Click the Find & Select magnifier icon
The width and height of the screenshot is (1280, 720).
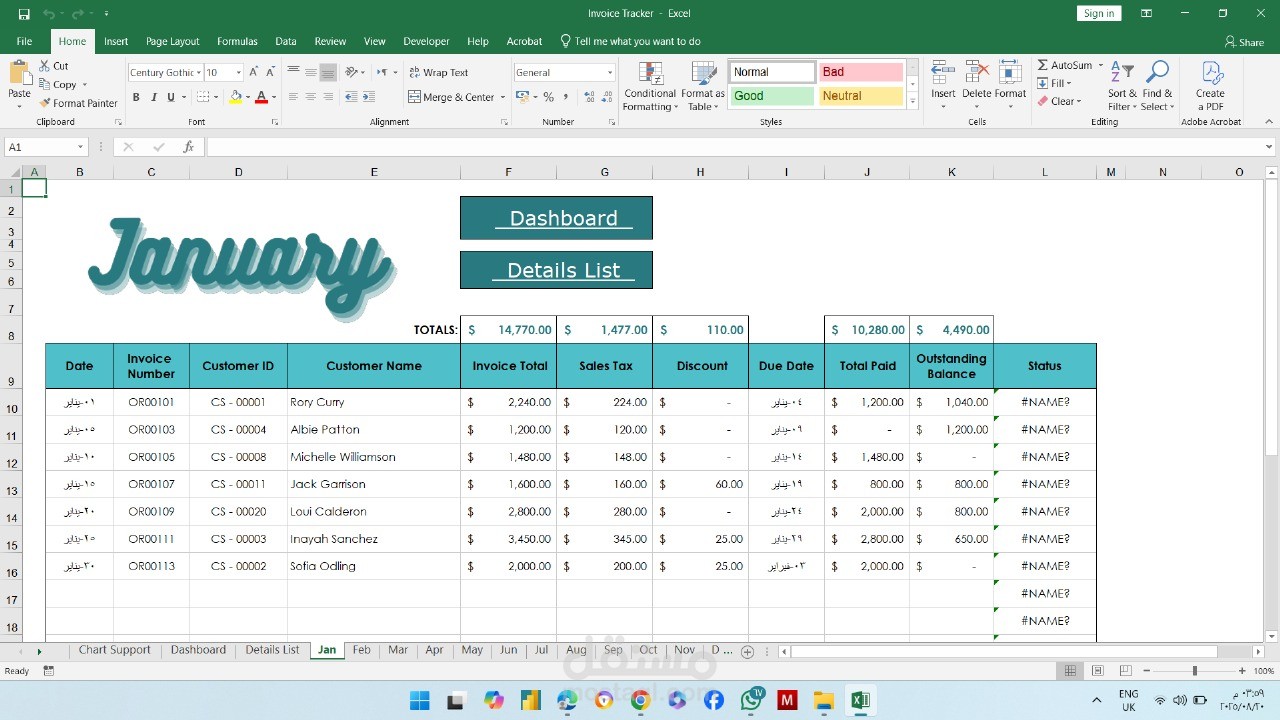[x=1157, y=73]
